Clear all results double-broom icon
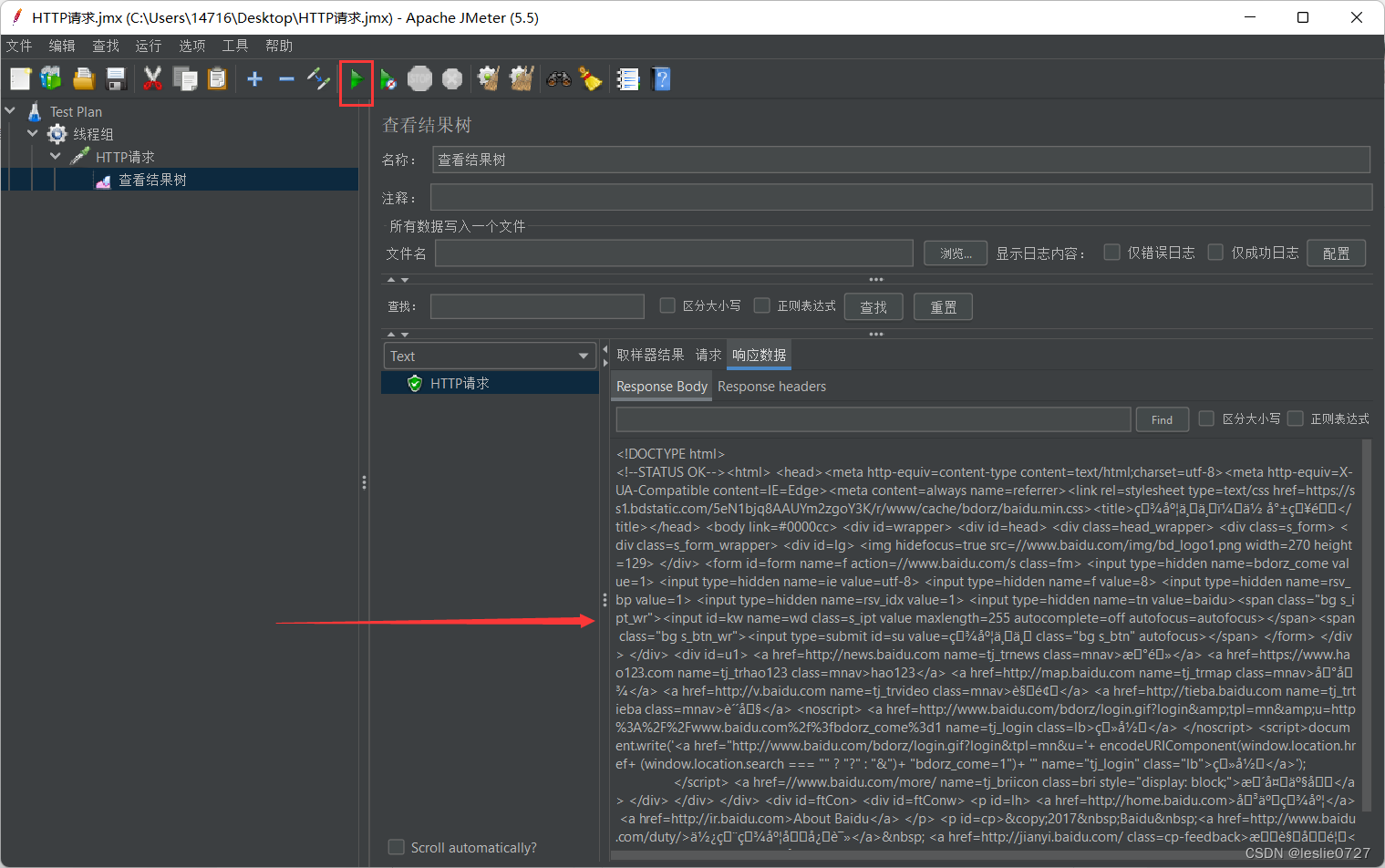The height and width of the screenshot is (868, 1385). click(x=522, y=79)
